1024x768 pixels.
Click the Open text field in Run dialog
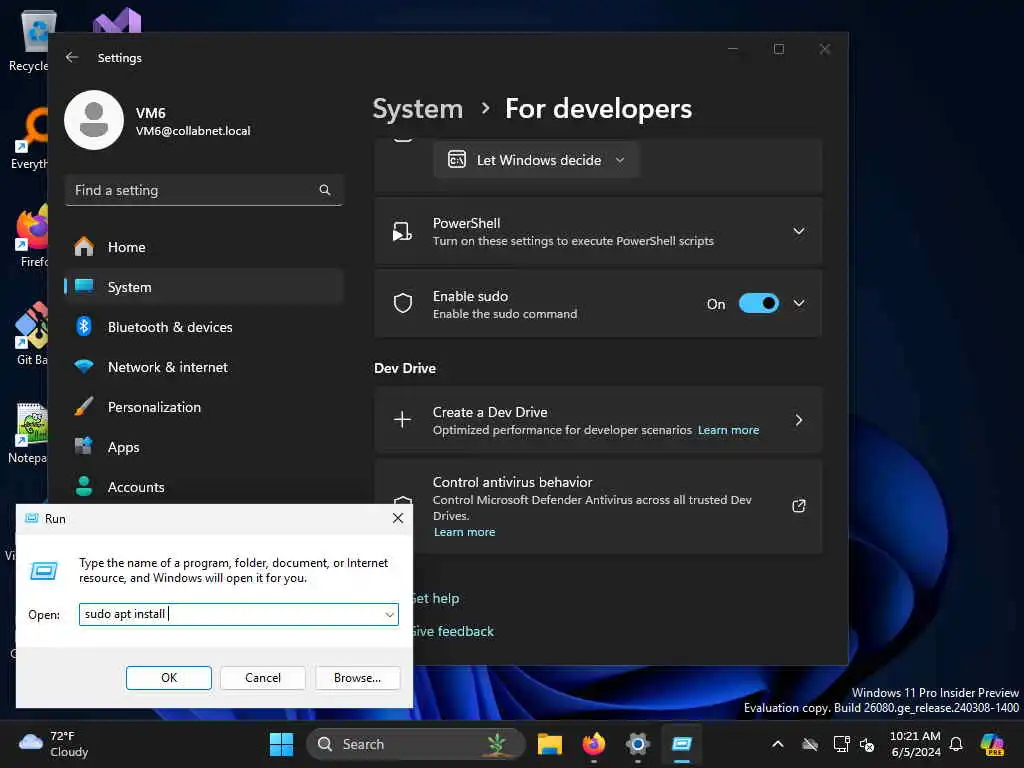(x=238, y=614)
